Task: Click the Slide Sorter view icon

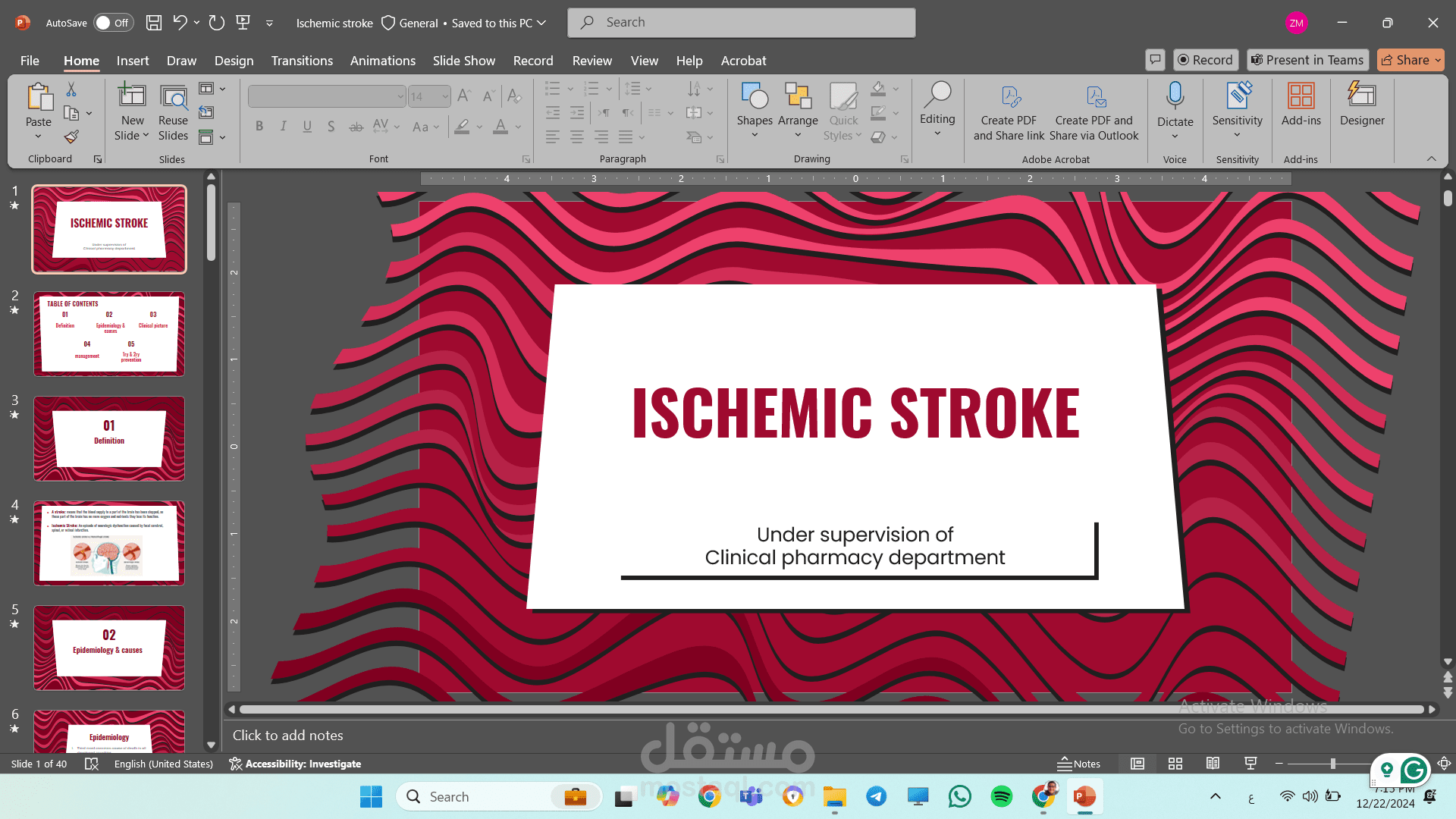Action: (x=1175, y=764)
